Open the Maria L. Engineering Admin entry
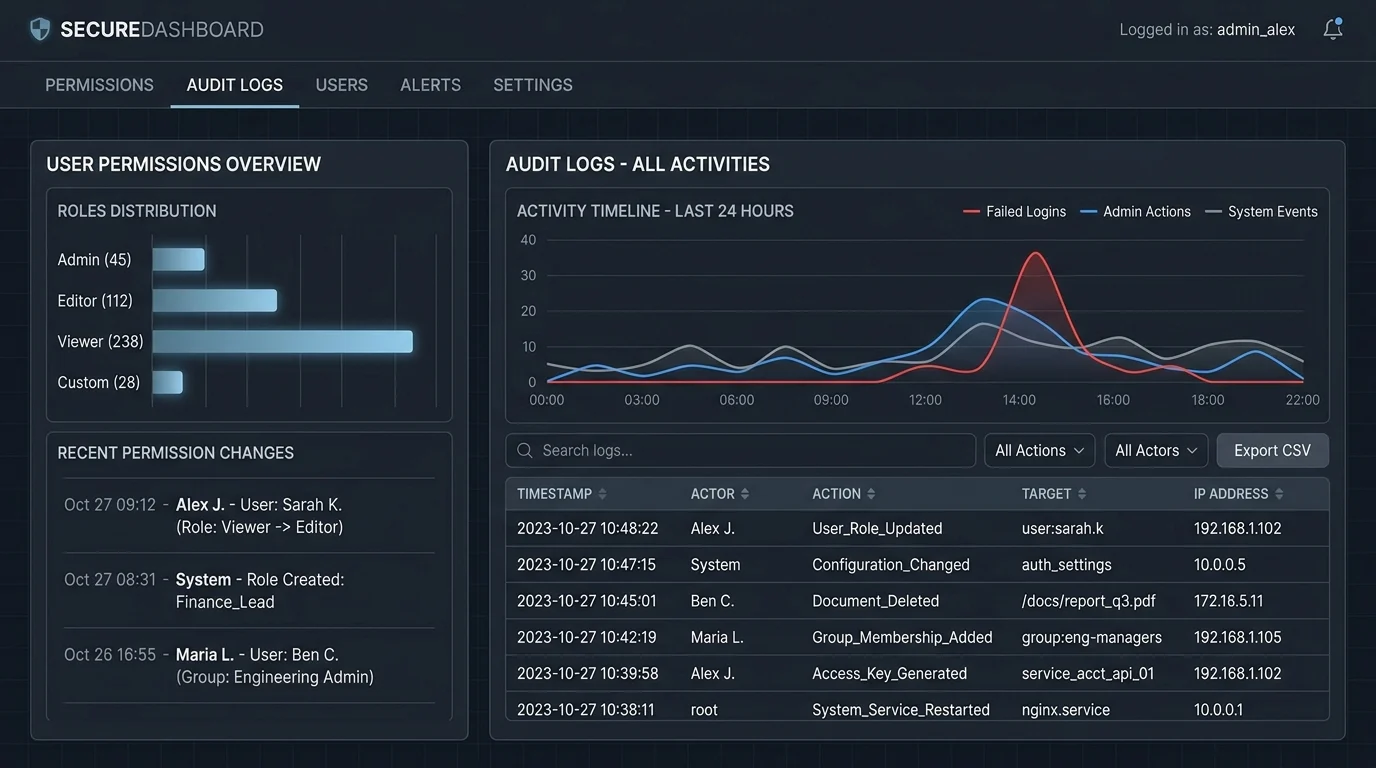 pyautogui.click(x=250, y=666)
